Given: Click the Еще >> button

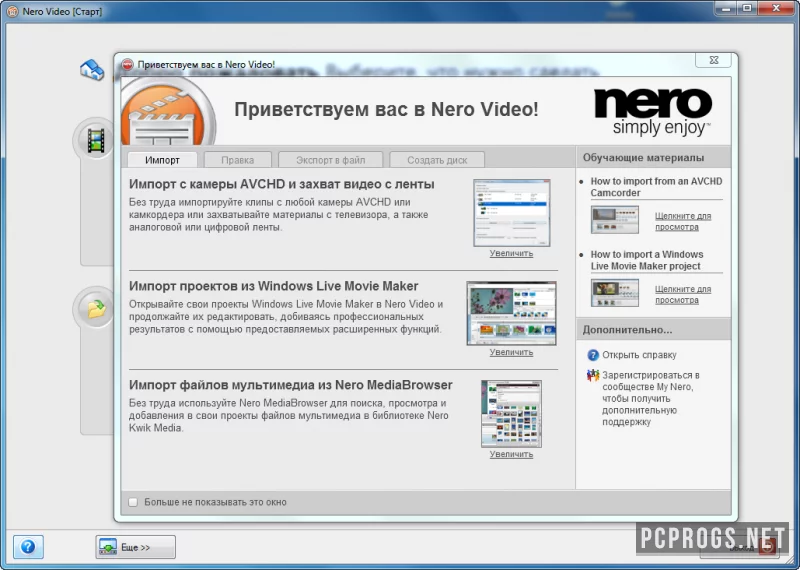Looking at the screenshot, I should 136,547.
